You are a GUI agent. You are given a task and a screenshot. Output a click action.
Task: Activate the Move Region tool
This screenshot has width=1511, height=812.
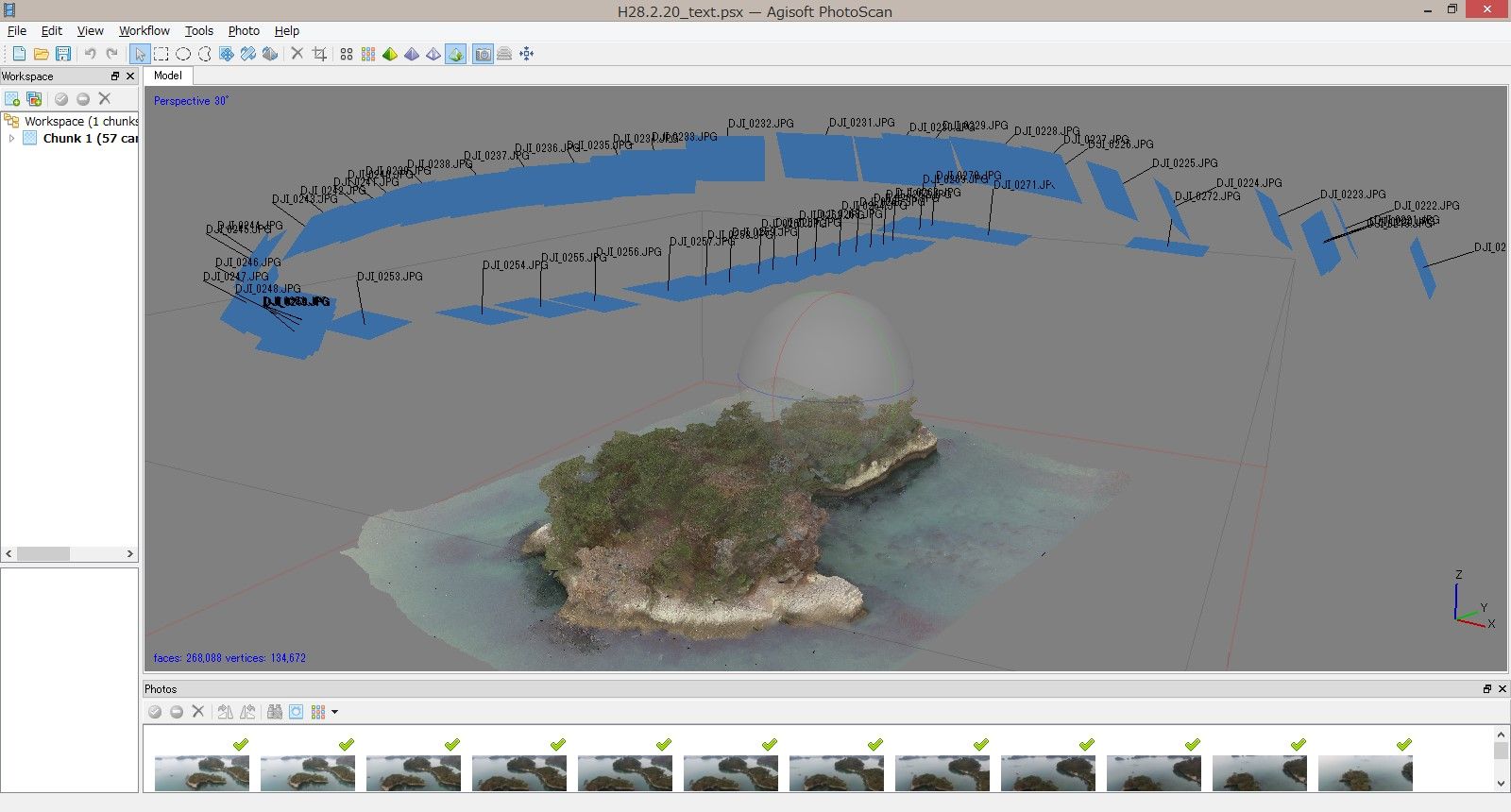[227, 54]
